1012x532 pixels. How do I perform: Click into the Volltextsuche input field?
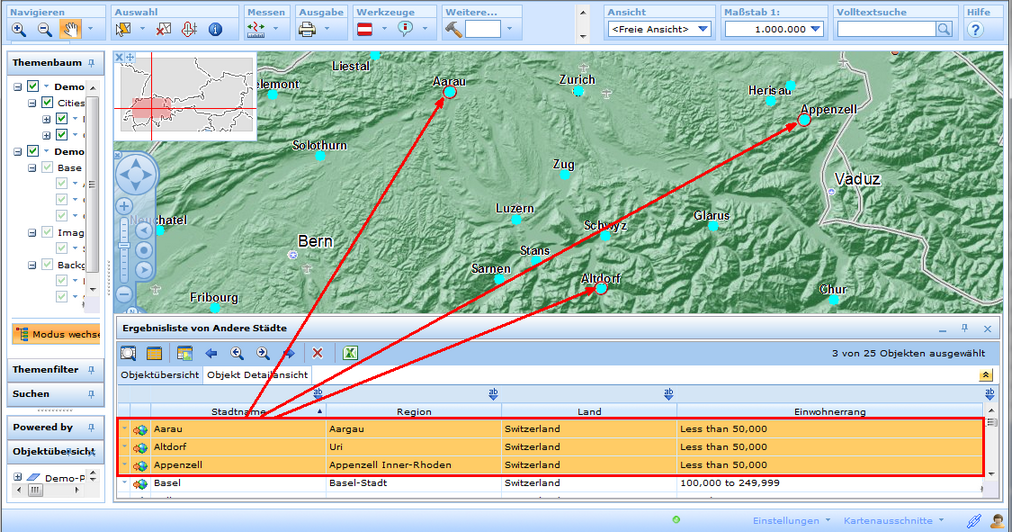click(885, 30)
